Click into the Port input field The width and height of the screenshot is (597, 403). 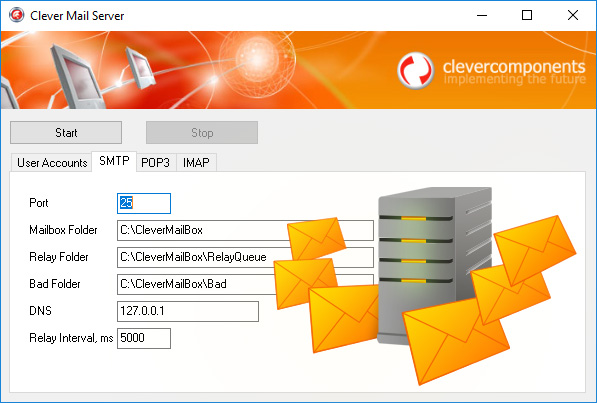pos(144,203)
